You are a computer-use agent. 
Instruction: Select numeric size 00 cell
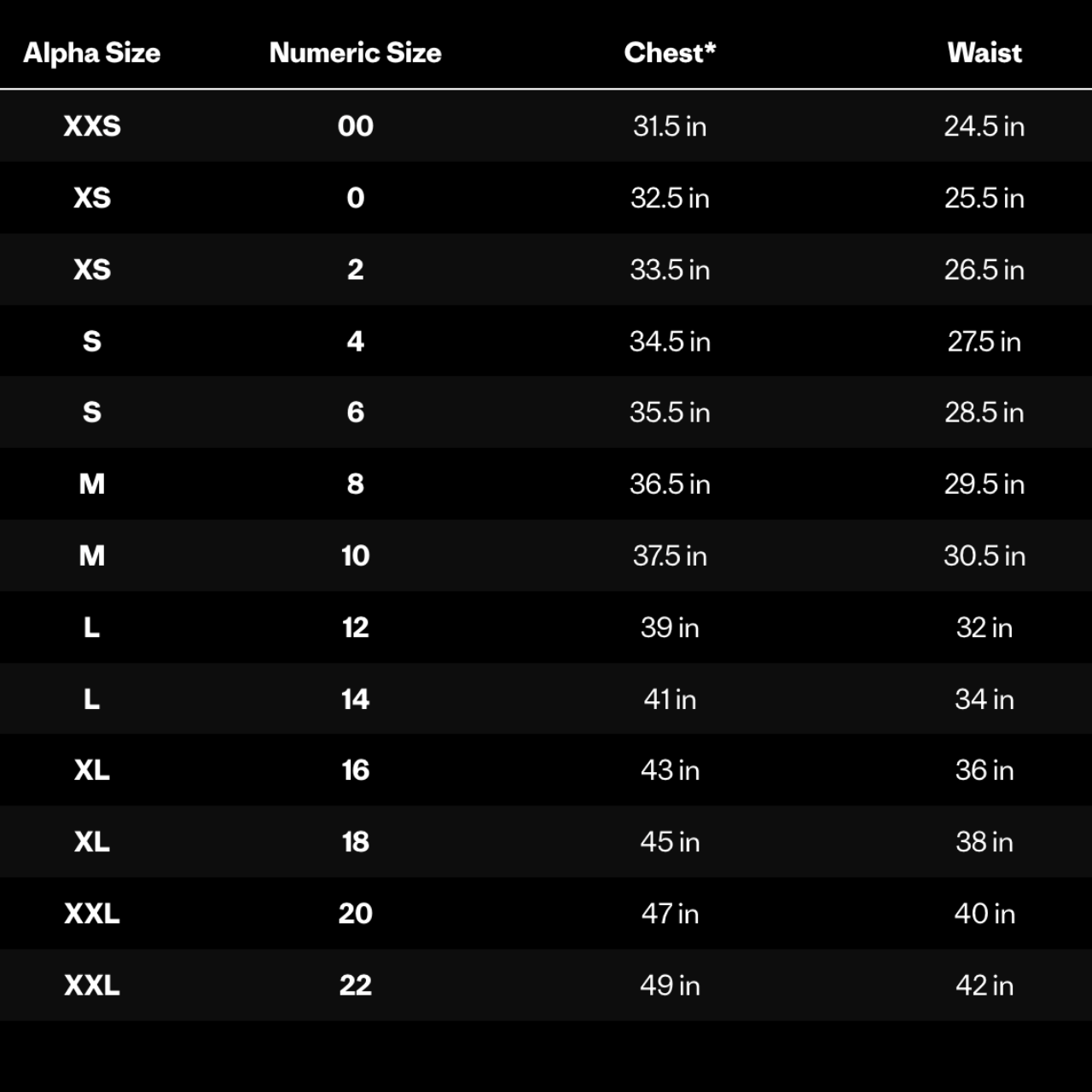356,126
